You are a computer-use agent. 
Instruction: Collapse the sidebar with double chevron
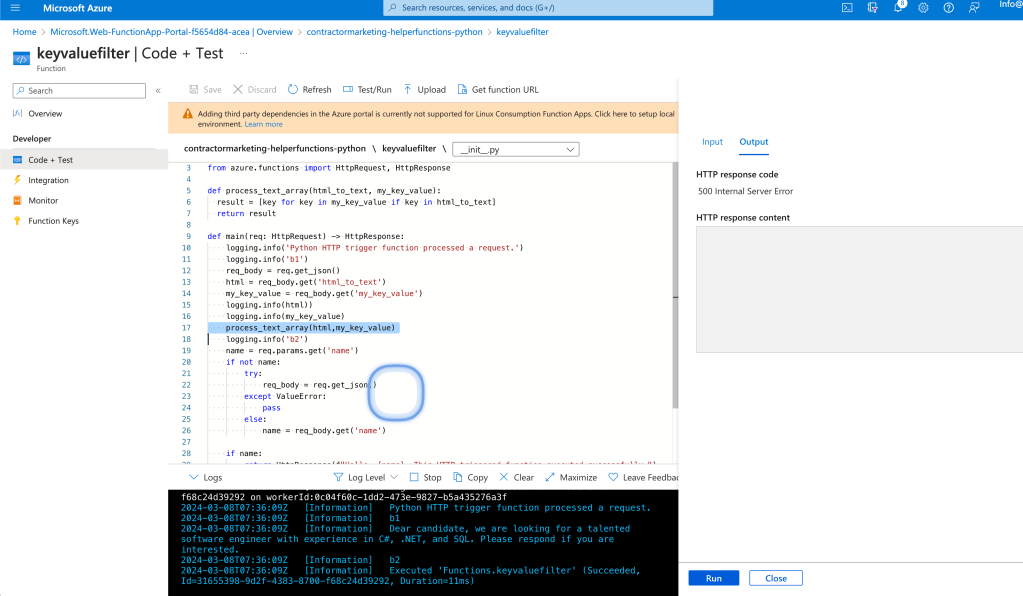click(x=158, y=91)
